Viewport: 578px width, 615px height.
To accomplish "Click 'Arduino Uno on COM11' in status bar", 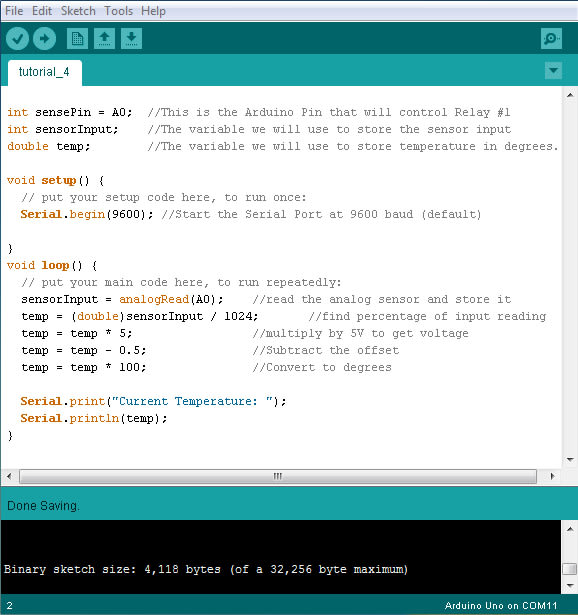I will tap(501, 606).
